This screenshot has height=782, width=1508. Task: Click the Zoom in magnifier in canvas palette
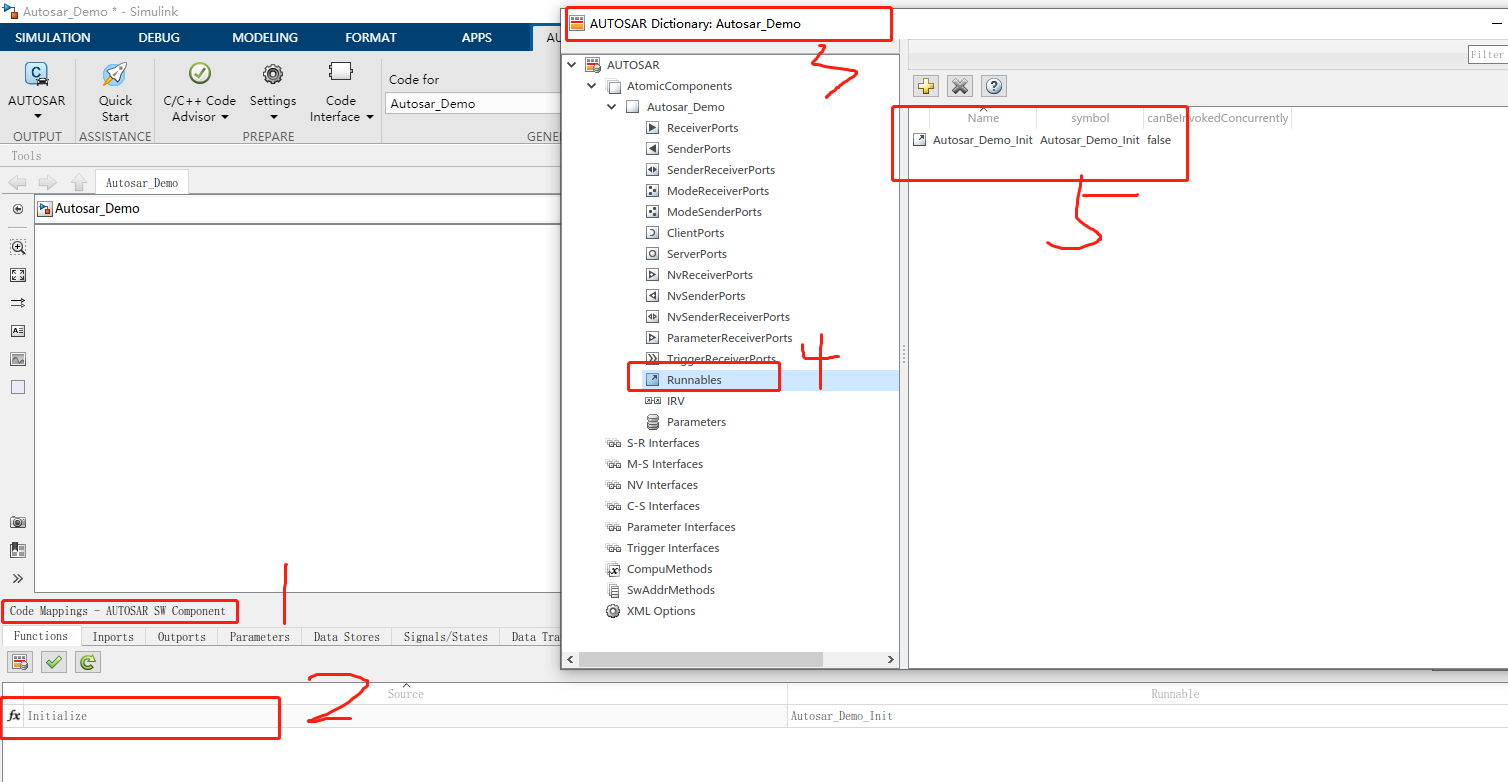coord(18,247)
